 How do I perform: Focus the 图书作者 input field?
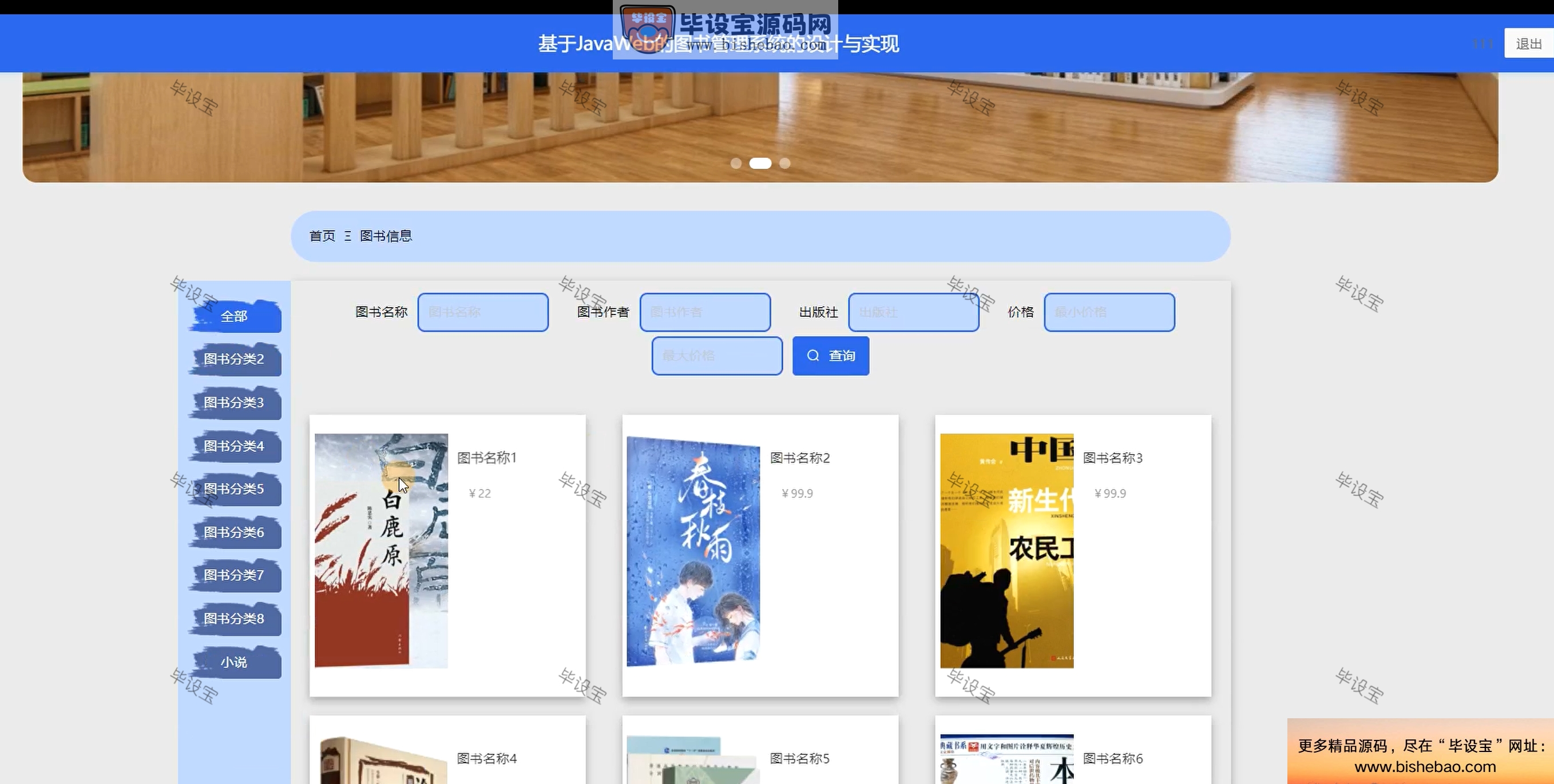[x=705, y=312]
